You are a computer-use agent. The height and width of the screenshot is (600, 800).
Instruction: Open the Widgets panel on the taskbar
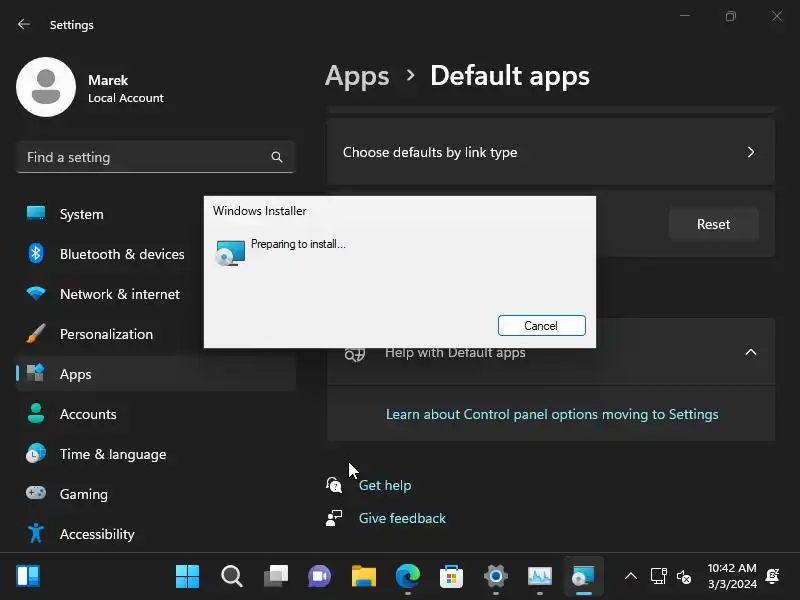coord(28,577)
